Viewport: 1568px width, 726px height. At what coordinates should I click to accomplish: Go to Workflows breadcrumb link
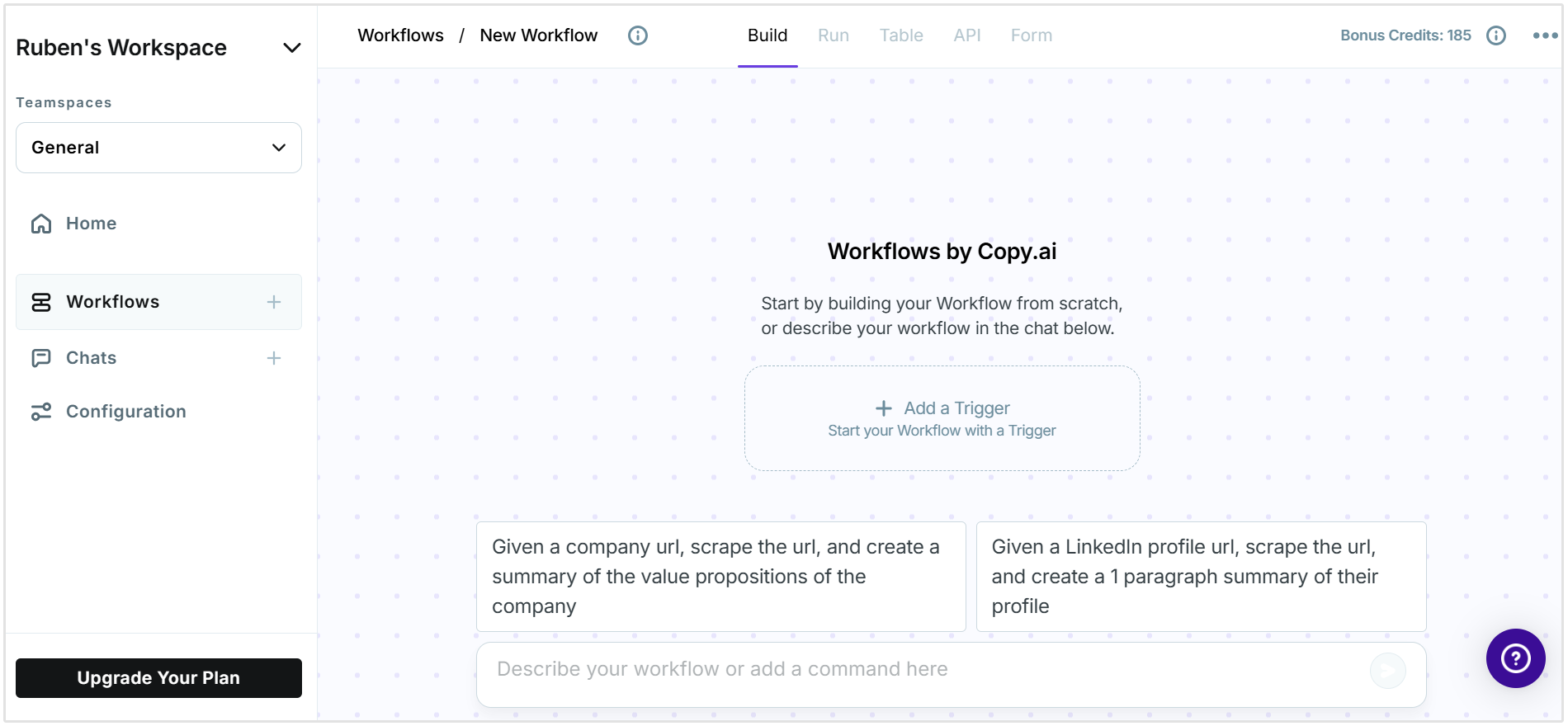400,35
